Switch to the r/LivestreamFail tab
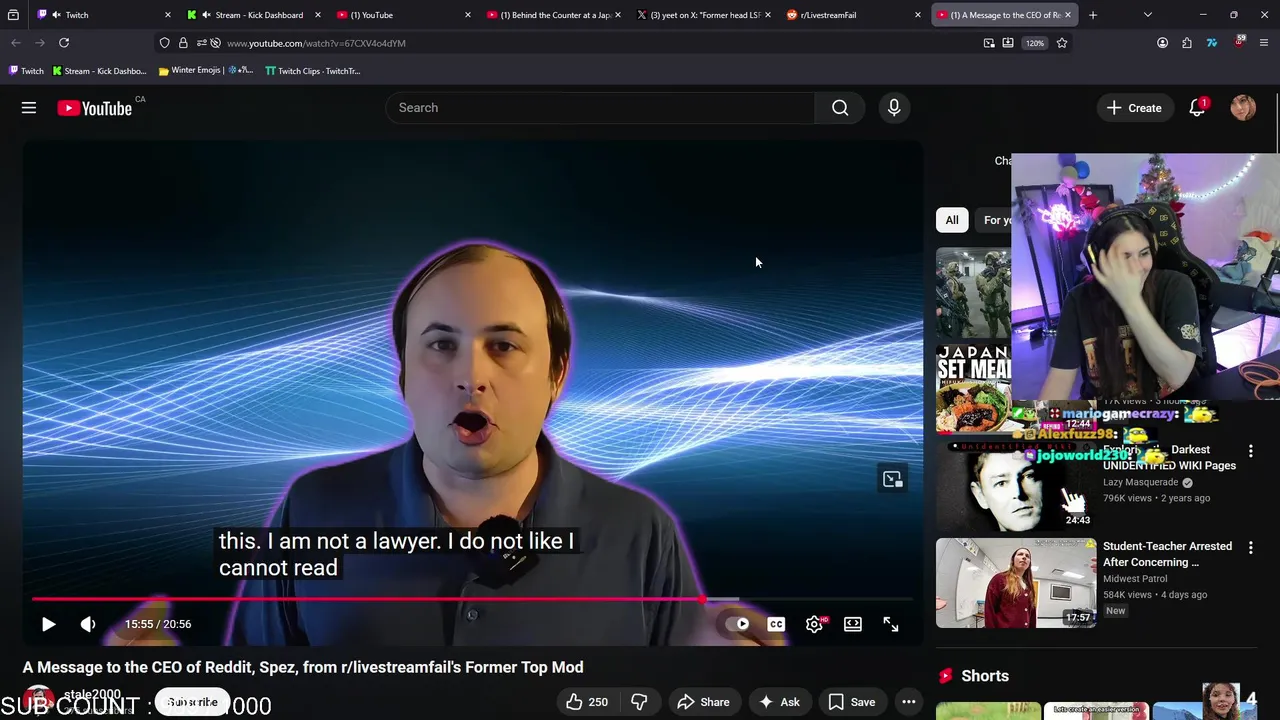 854,15
